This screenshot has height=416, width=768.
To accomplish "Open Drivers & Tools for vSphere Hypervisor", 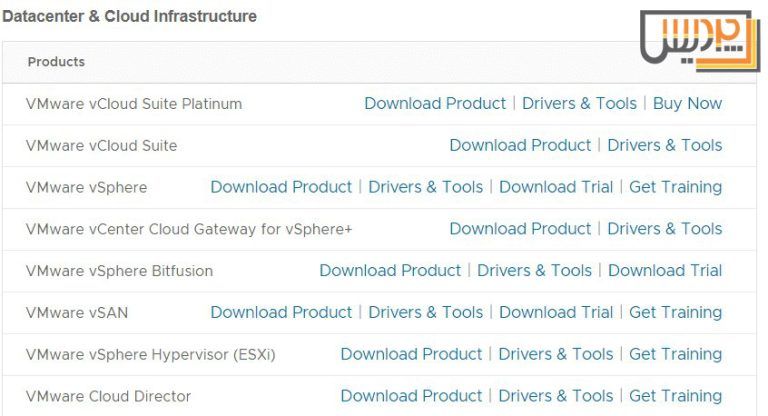I will click(555, 354).
